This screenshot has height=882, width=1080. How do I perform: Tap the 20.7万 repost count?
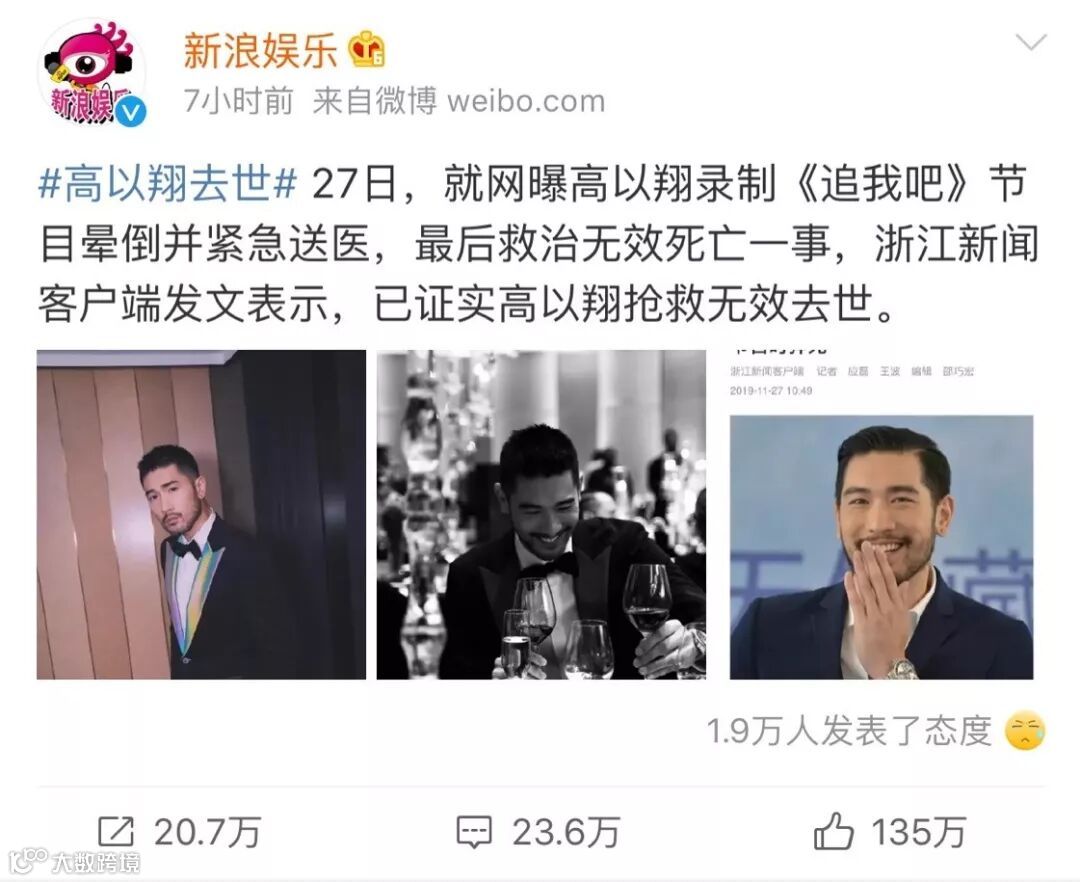click(207, 832)
